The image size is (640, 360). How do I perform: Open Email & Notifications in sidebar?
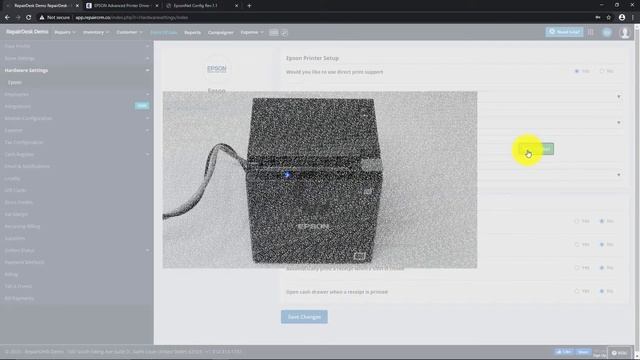tap(27, 166)
